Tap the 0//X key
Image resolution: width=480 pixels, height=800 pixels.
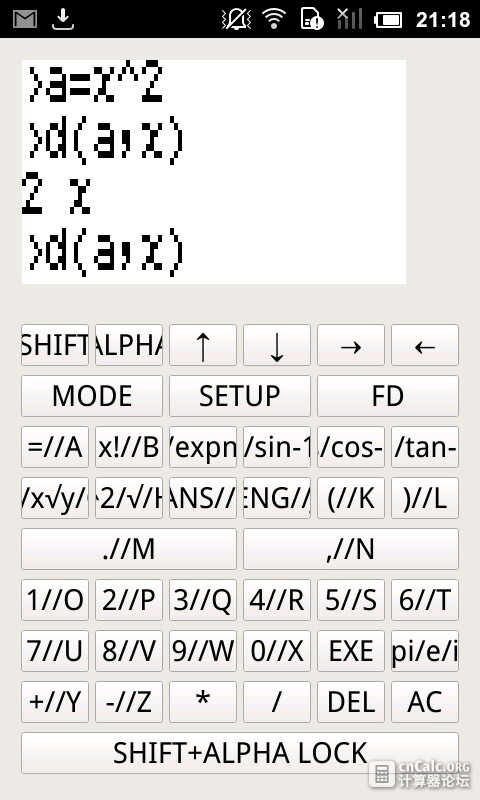pos(277,651)
